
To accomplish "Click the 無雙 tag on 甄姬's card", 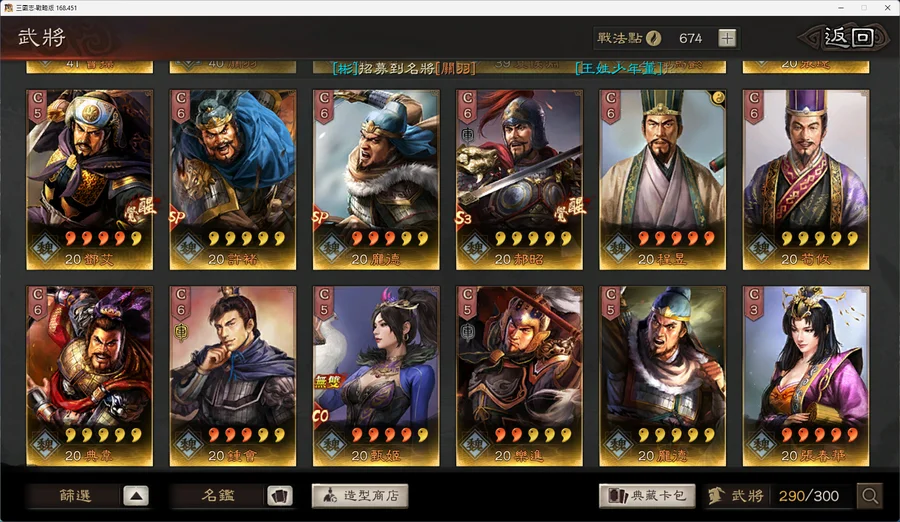I will (328, 381).
